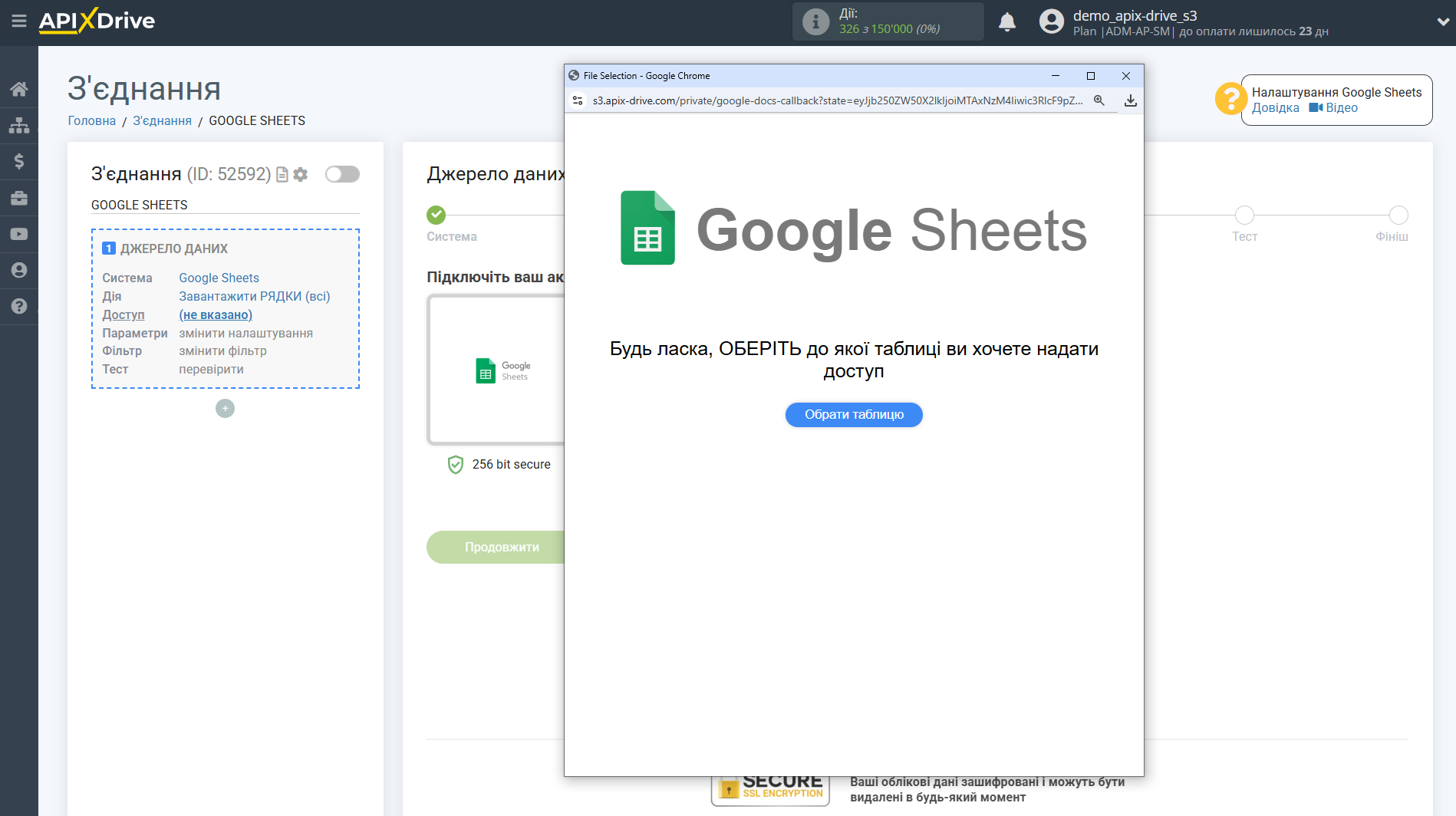The width and height of the screenshot is (1456, 816).
Task: Open the notification bell
Action: (x=1007, y=21)
